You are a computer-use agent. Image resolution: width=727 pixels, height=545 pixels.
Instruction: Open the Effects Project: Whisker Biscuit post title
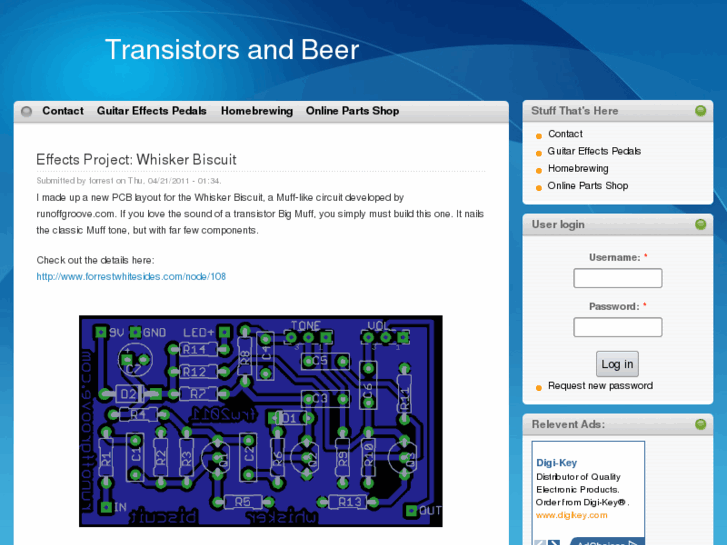tap(136, 160)
